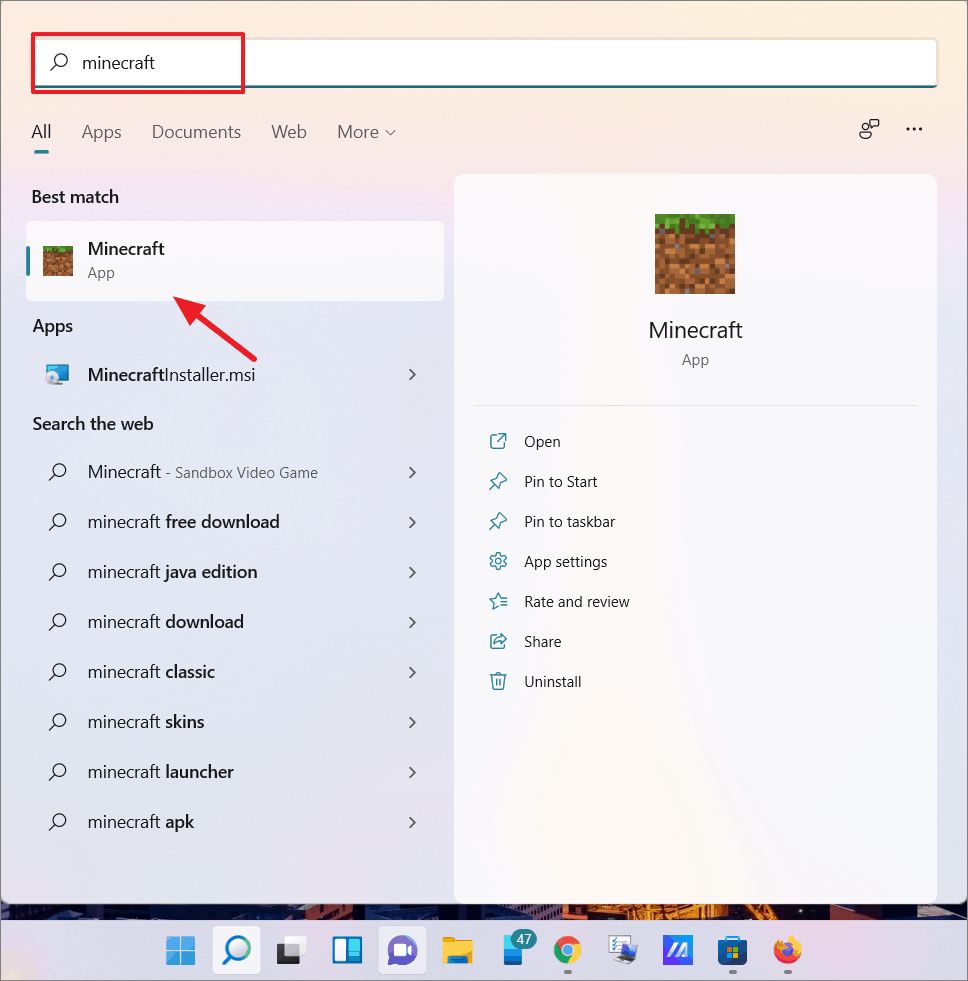Image resolution: width=968 pixels, height=981 pixels.
Task: Open App settings via the gear icon
Action: (x=499, y=561)
